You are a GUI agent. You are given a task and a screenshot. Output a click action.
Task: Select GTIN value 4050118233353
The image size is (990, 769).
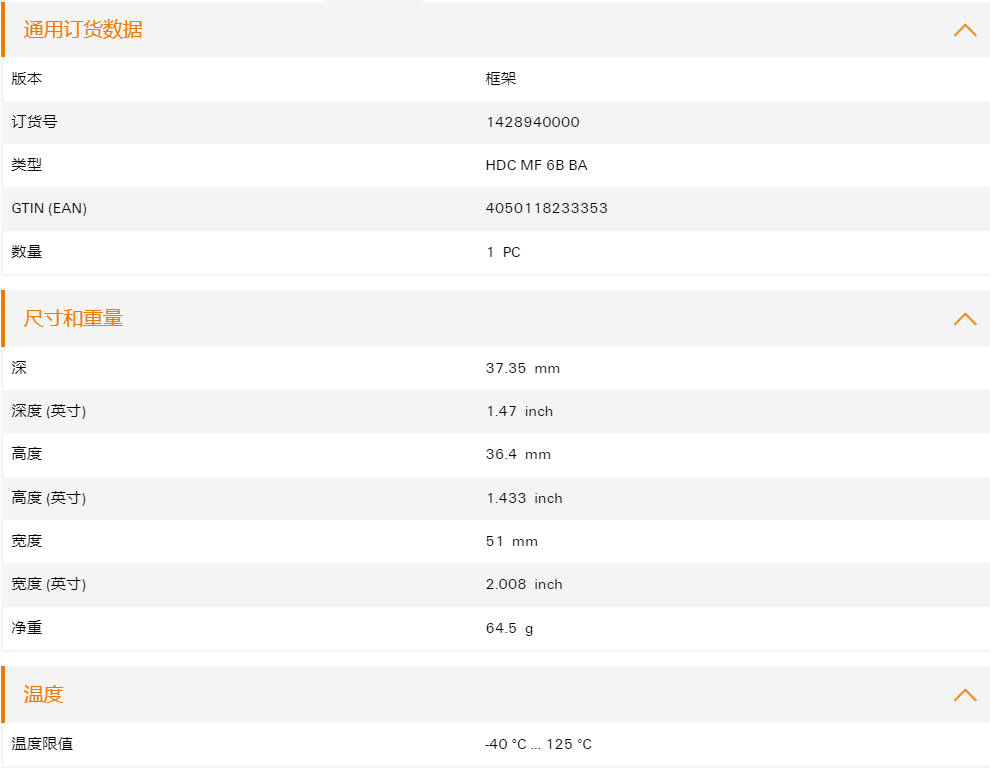pyautogui.click(x=546, y=208)
